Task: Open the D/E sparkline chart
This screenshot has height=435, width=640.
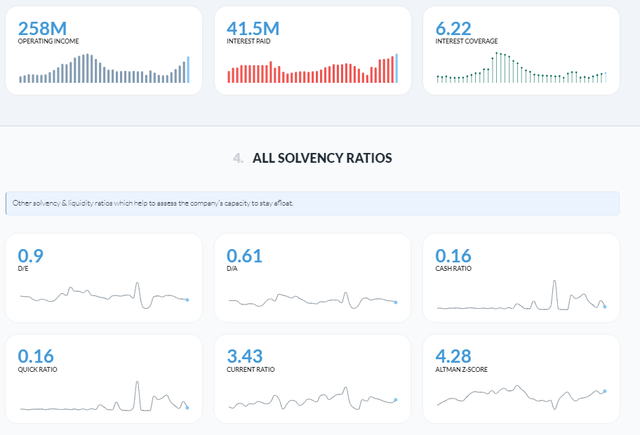Action: point(103,294)
